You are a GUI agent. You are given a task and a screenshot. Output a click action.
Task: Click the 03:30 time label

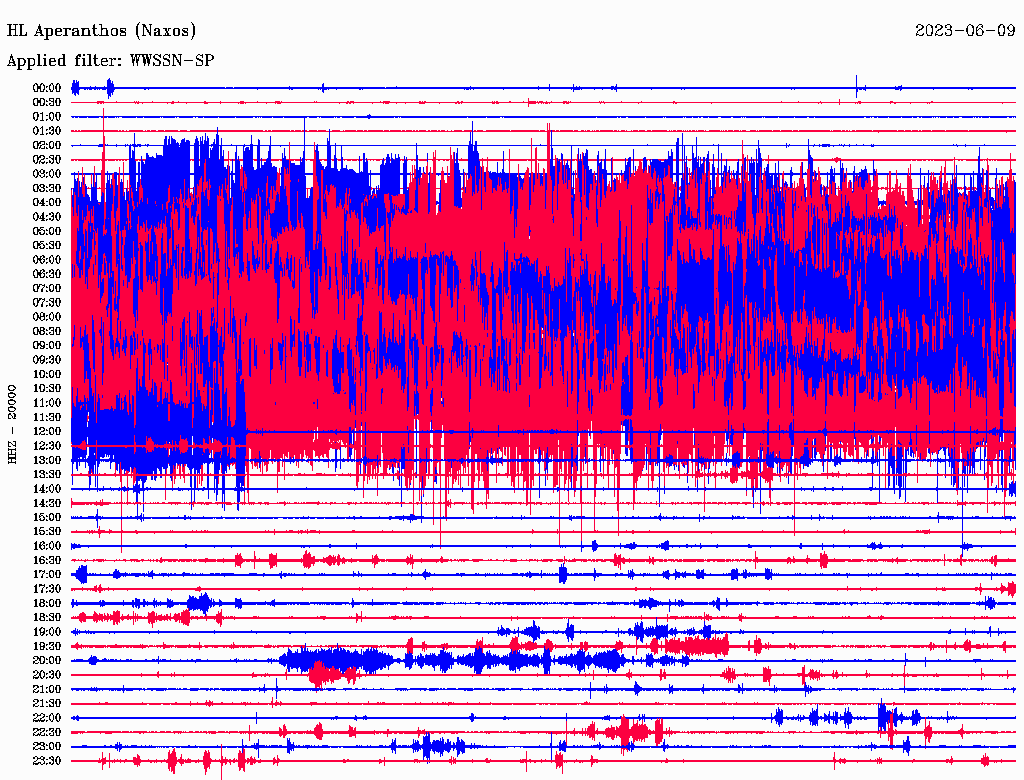pyautogui.click(x=47, y=188)
